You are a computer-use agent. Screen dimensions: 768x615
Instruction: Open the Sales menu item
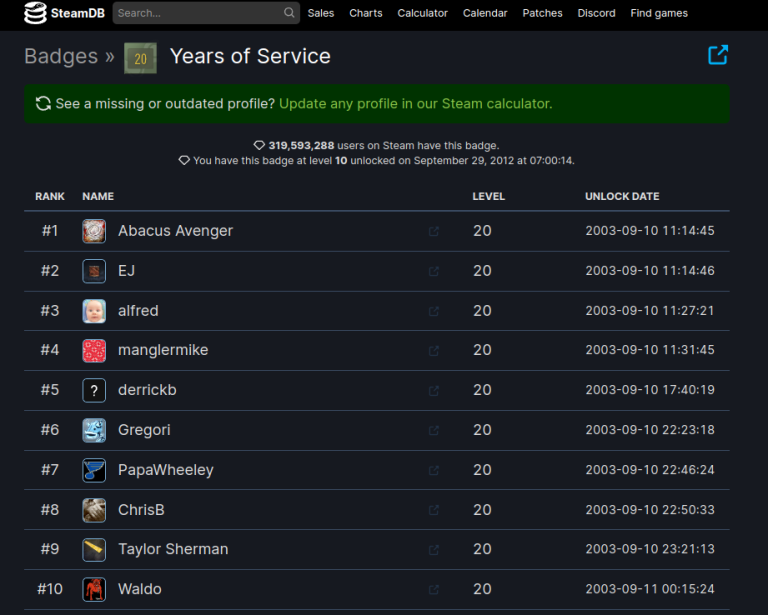pos(321,13)
